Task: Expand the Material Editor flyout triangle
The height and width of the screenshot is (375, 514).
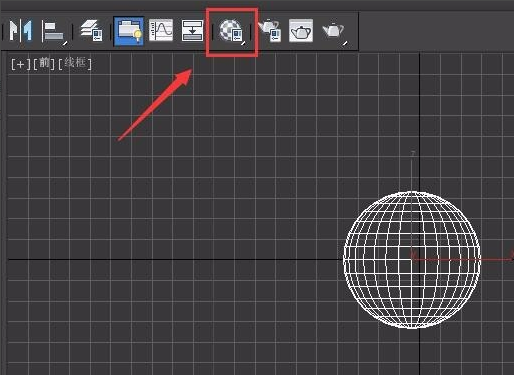Action: (x=244, y=42)
